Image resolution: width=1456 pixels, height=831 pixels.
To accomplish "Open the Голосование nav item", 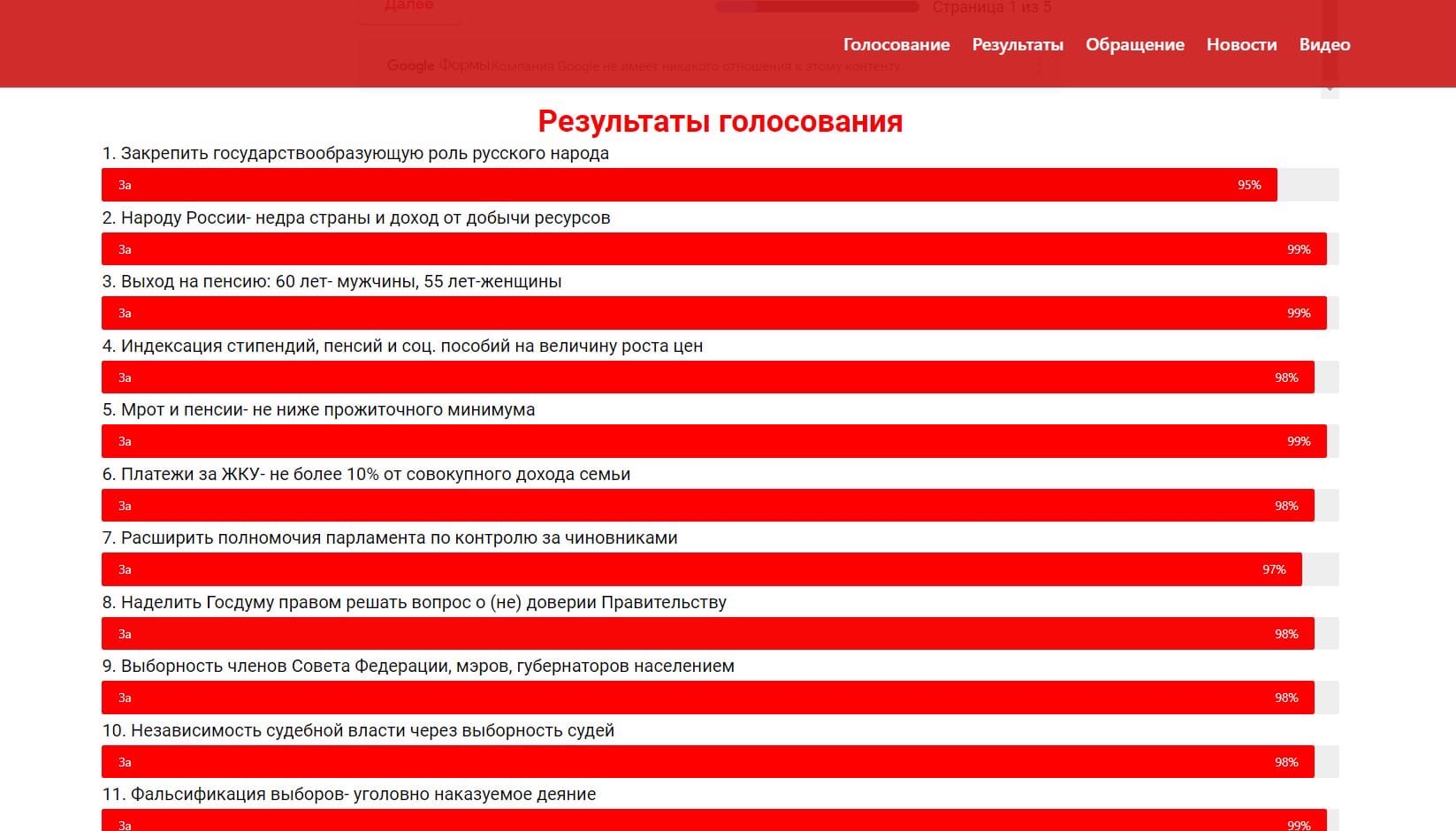I will [896, 44].
